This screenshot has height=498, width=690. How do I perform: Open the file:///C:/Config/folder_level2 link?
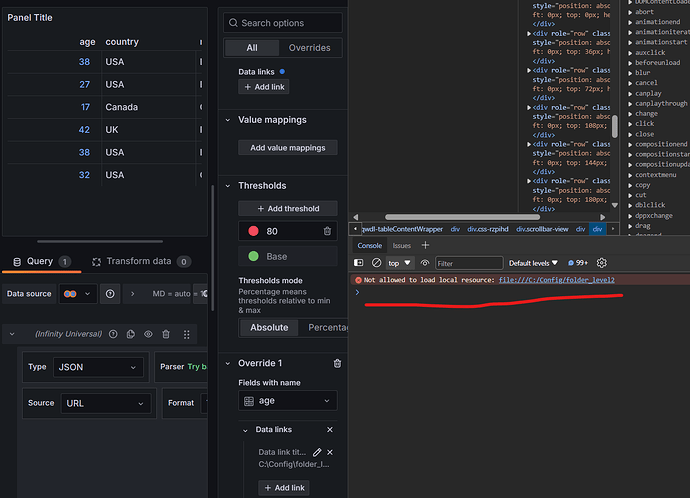point(556,280)
